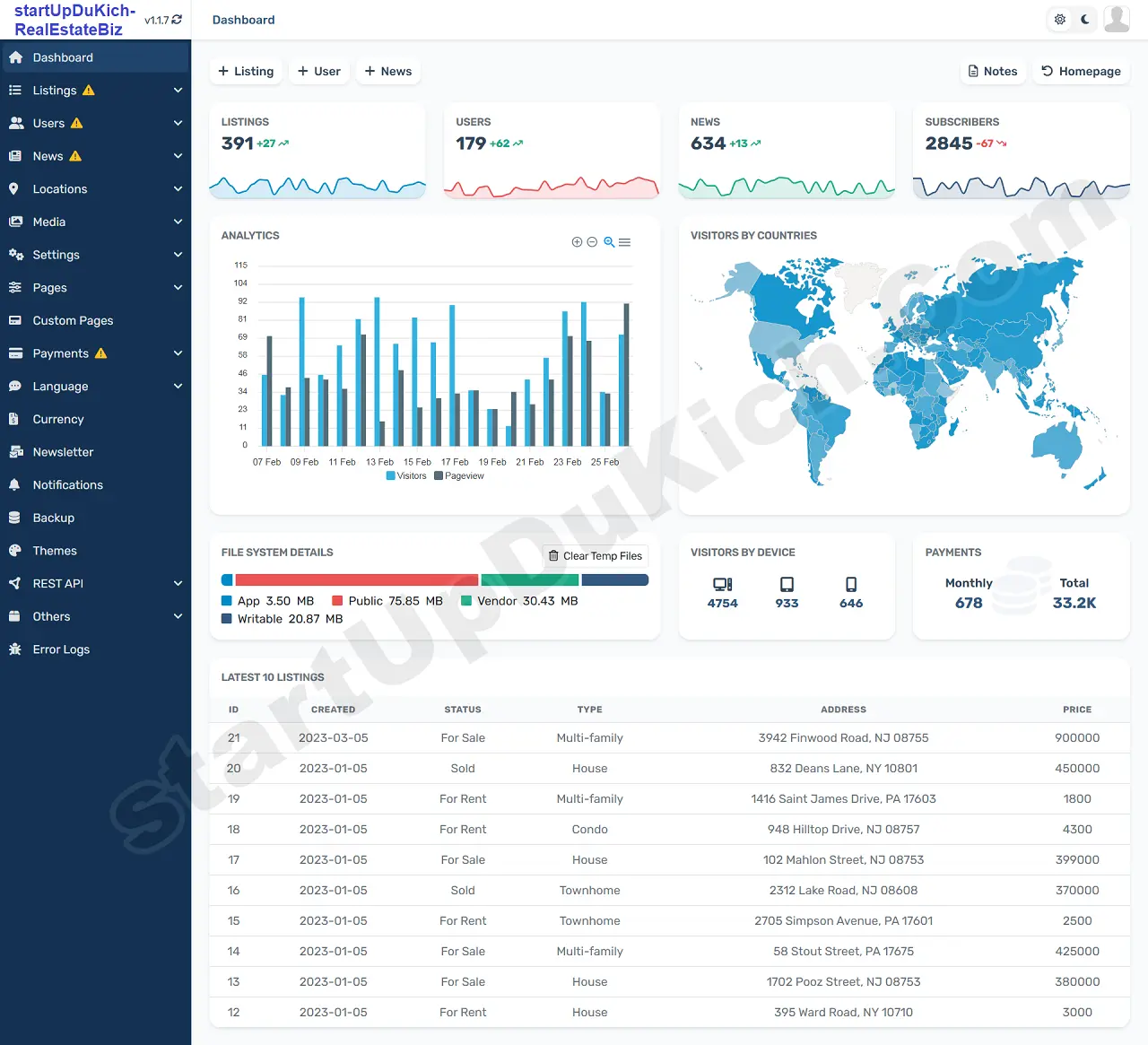
Task: Select the magnifier selection zoom tool
Action: pyautogui.click(x=609, y=242)
